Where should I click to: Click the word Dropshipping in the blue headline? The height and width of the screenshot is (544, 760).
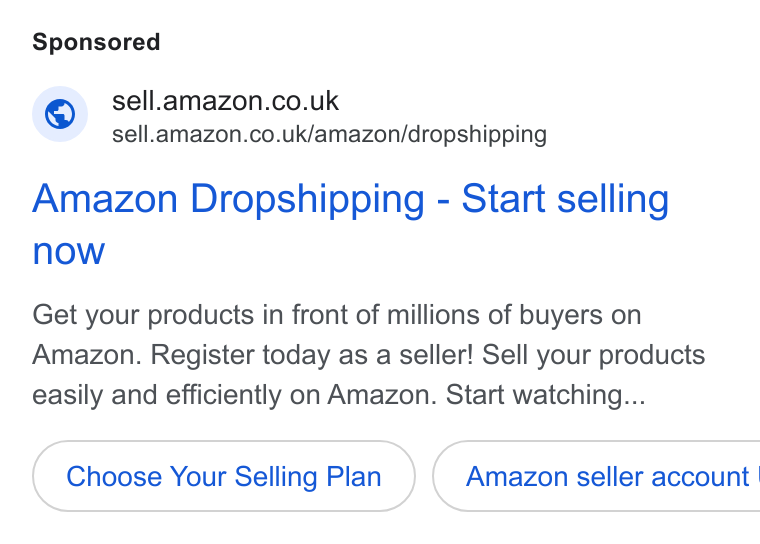(307, 200)
